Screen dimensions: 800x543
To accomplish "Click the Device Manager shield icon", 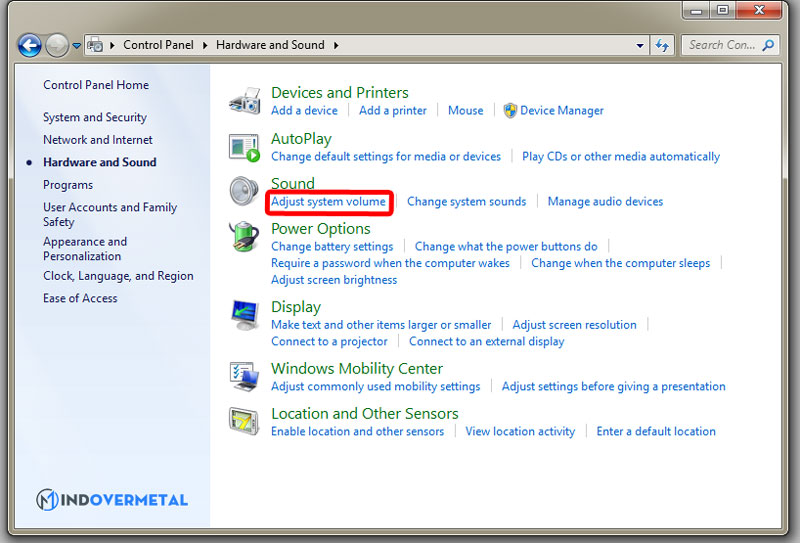I will click(510, 110).
